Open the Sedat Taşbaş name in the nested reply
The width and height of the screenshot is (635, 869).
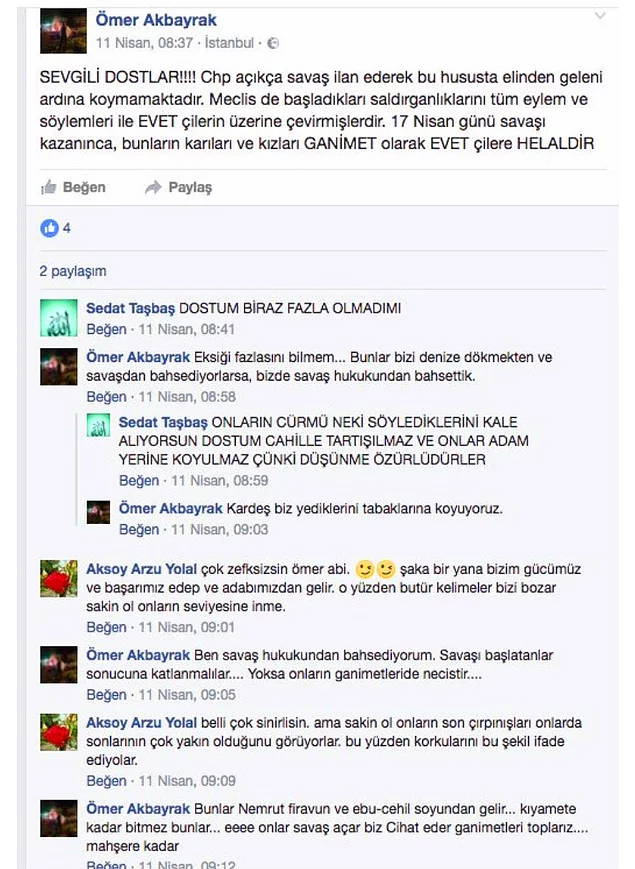point(163,422)
